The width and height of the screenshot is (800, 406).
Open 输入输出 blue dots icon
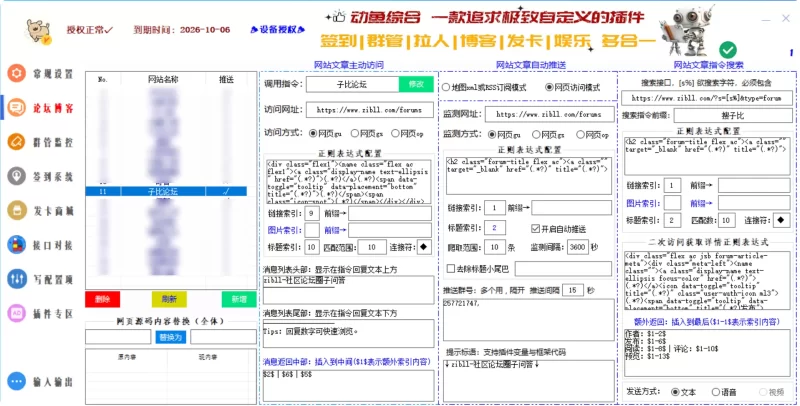[16, 381]
